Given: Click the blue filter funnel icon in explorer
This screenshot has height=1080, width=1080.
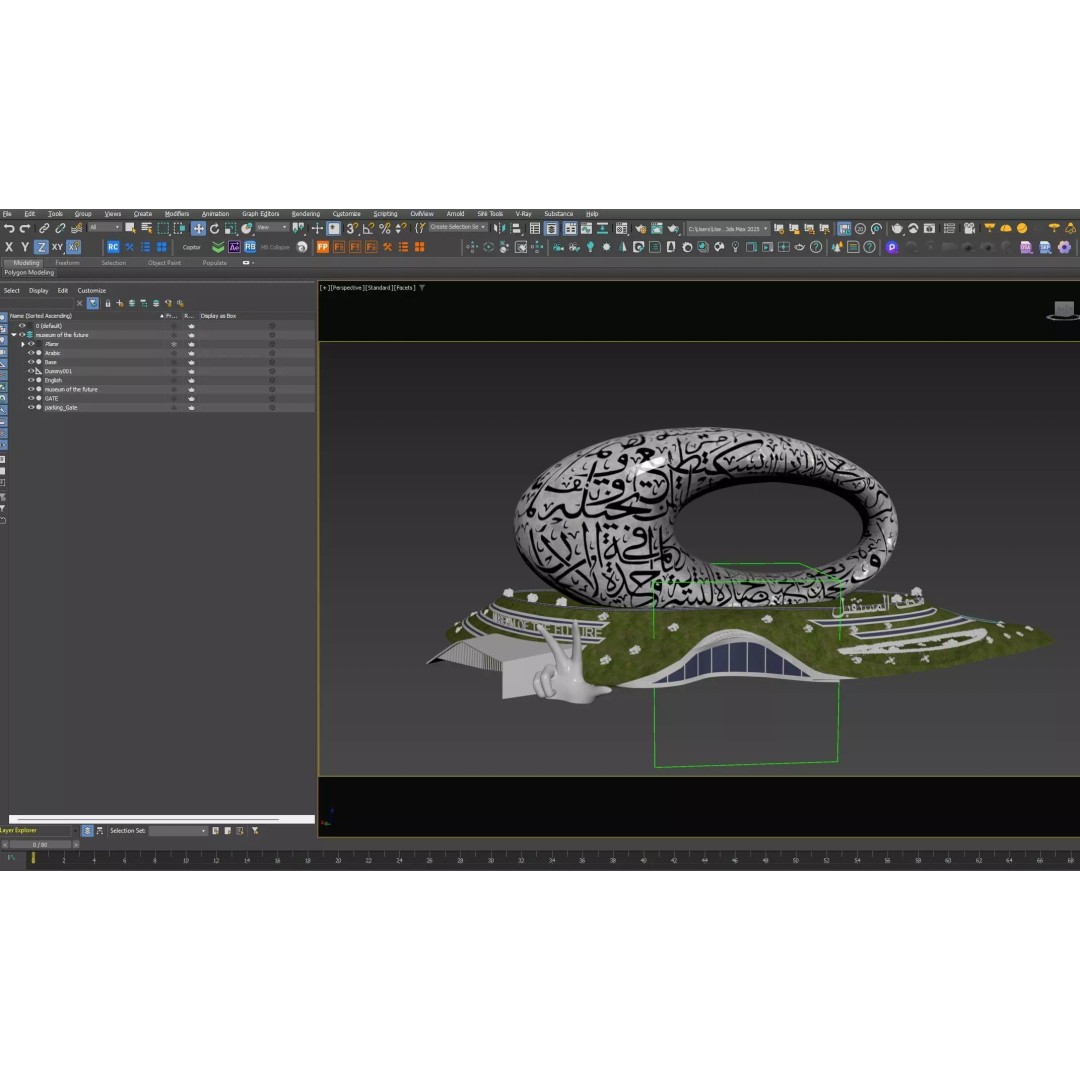Looking at the screenshot, I should click(93, 303).
